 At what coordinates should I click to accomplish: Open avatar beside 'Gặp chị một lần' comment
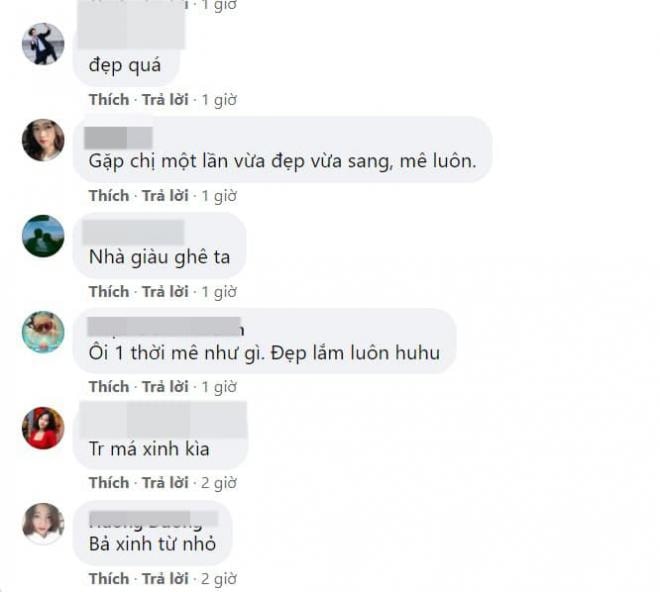pyautogui.click(x=43, y=140)
